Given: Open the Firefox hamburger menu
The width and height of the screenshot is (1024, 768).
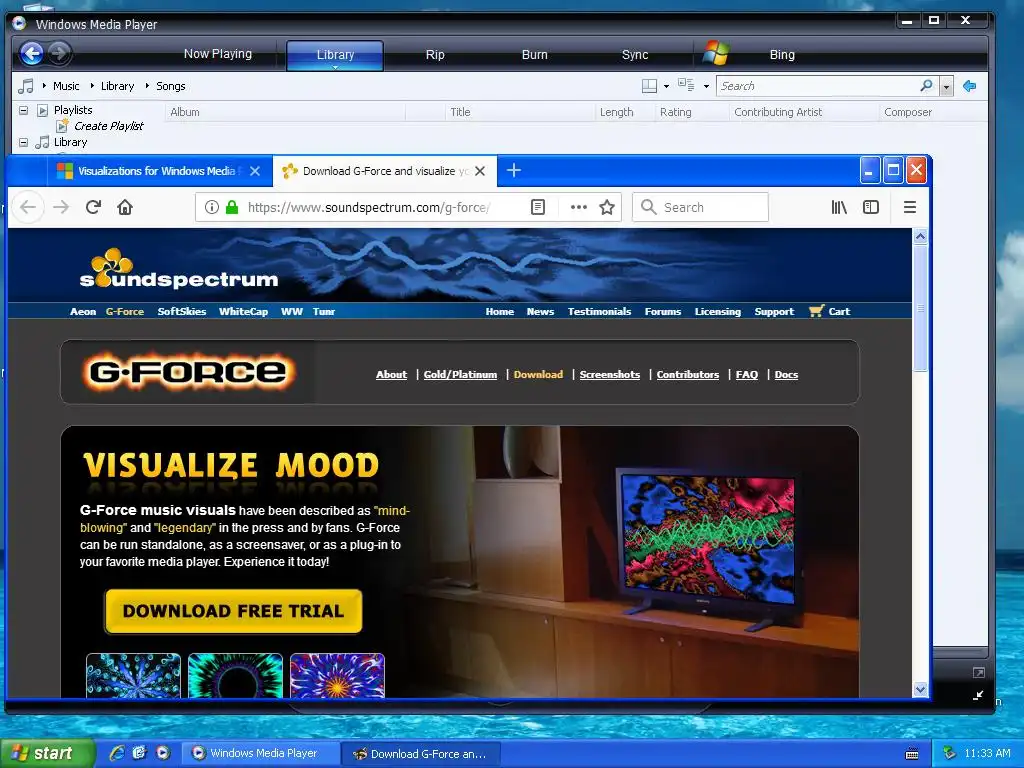Looking at the screenshot, I should 910,207.
